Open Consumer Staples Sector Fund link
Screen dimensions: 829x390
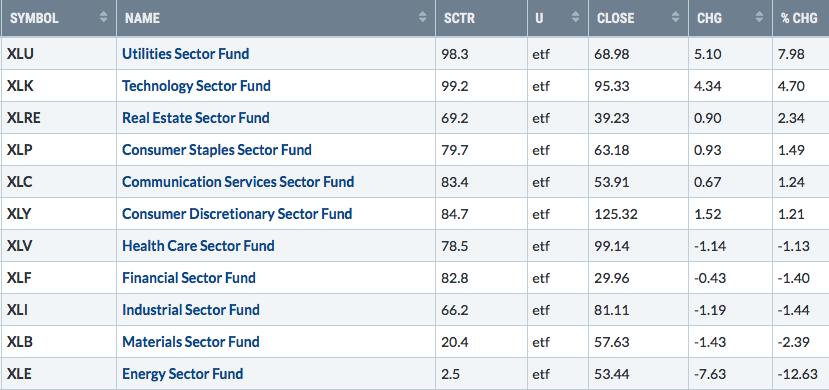point(217,150)
